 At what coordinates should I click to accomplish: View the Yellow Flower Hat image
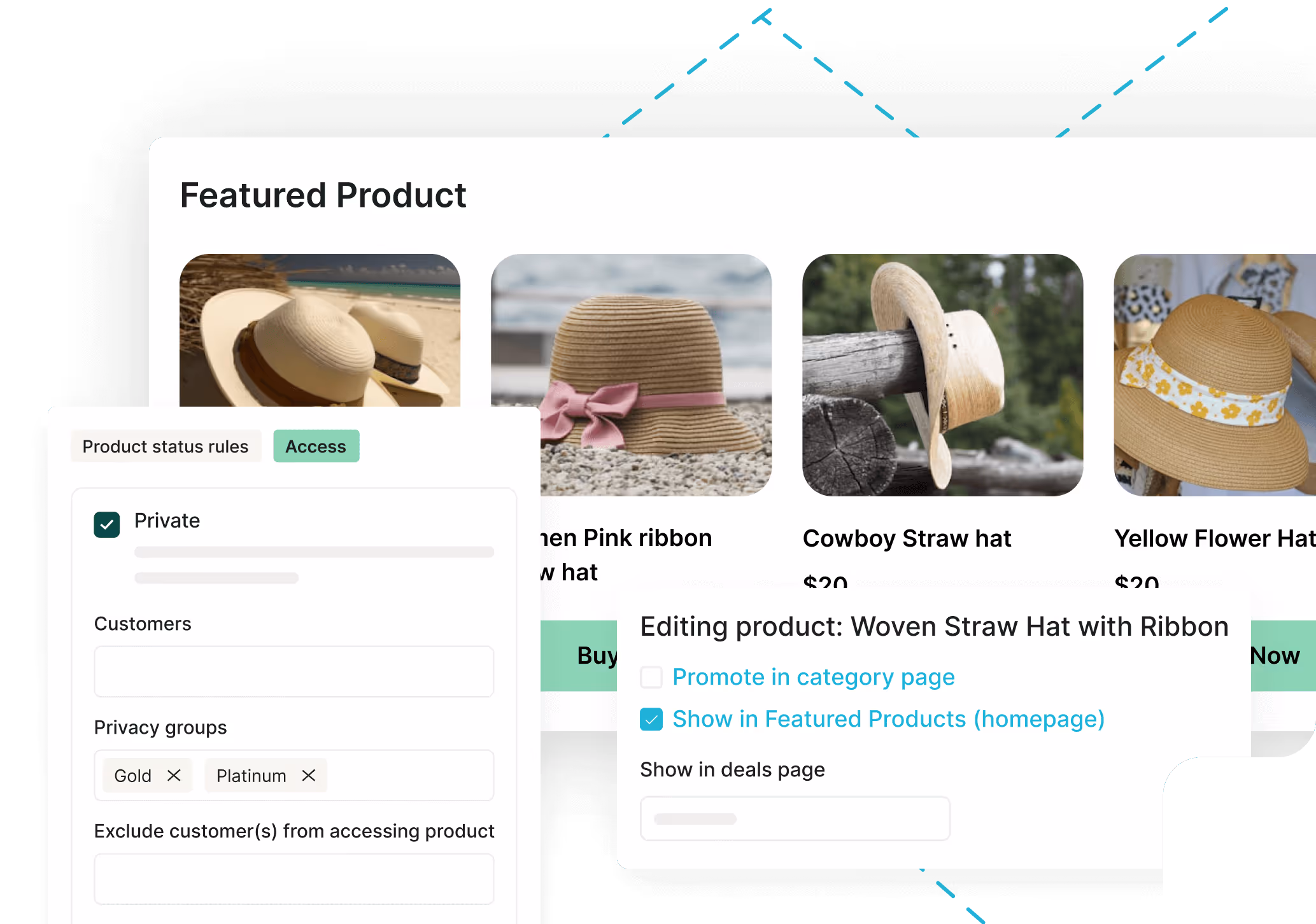tap(1215, 375)
